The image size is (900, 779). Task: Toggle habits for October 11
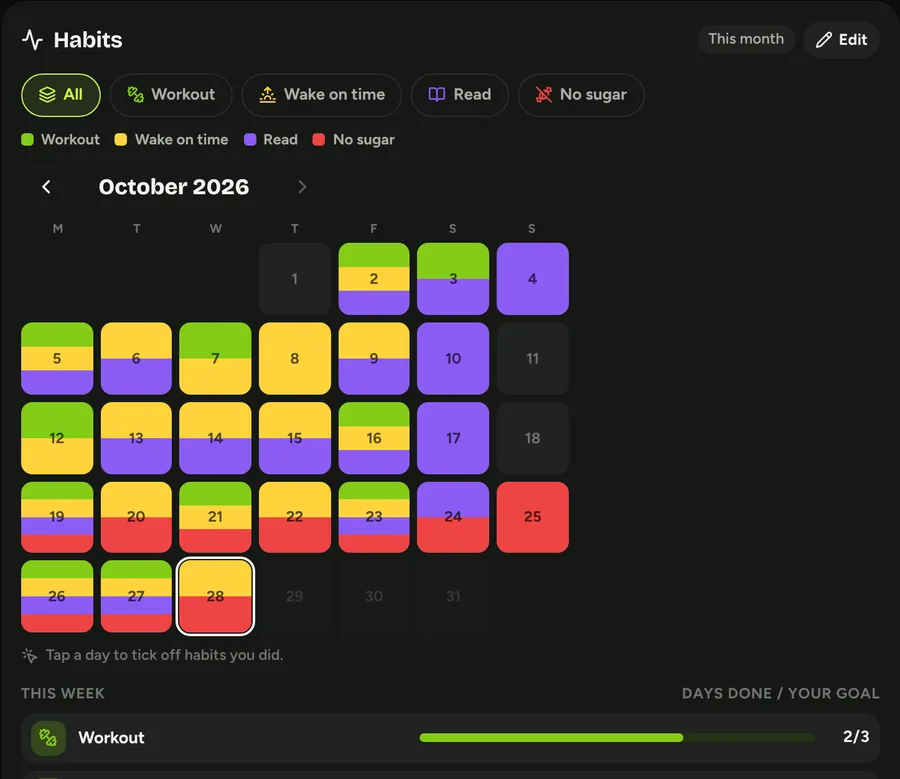point(533,358)
